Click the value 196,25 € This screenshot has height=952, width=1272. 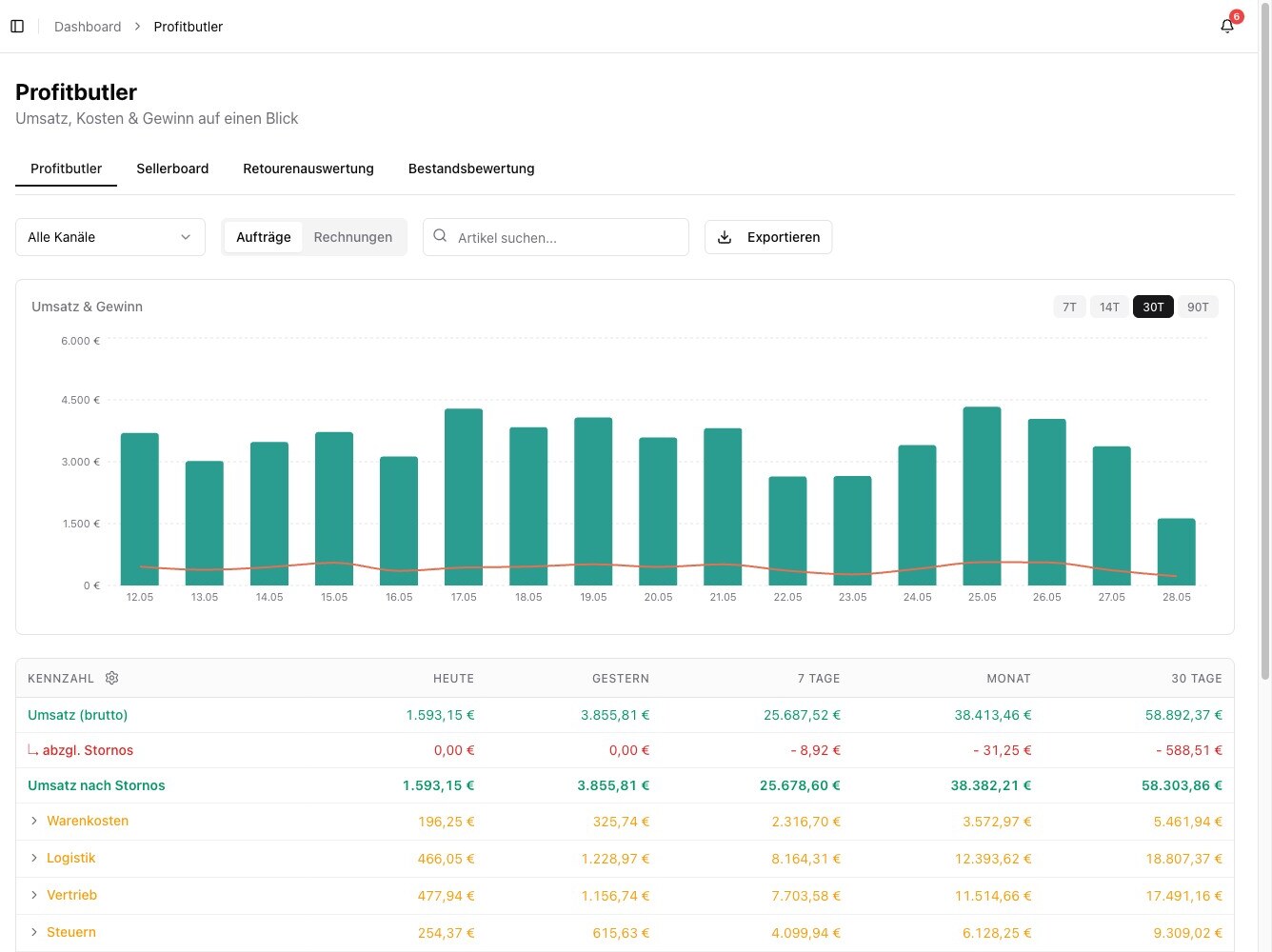point(446,822)
